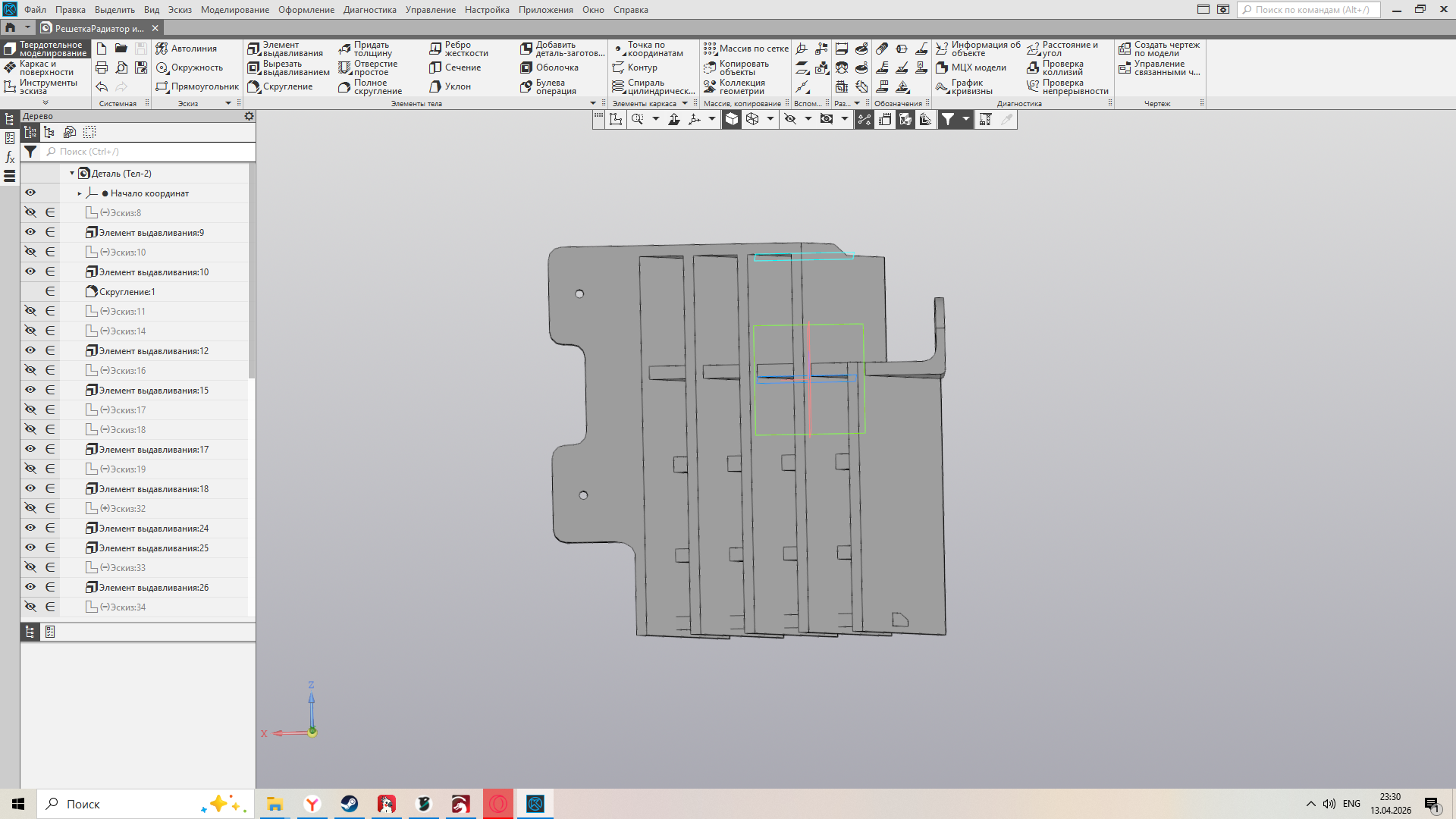
Task: Open Элементы каркаса dropdown arrow
Action: pos(685,103)
